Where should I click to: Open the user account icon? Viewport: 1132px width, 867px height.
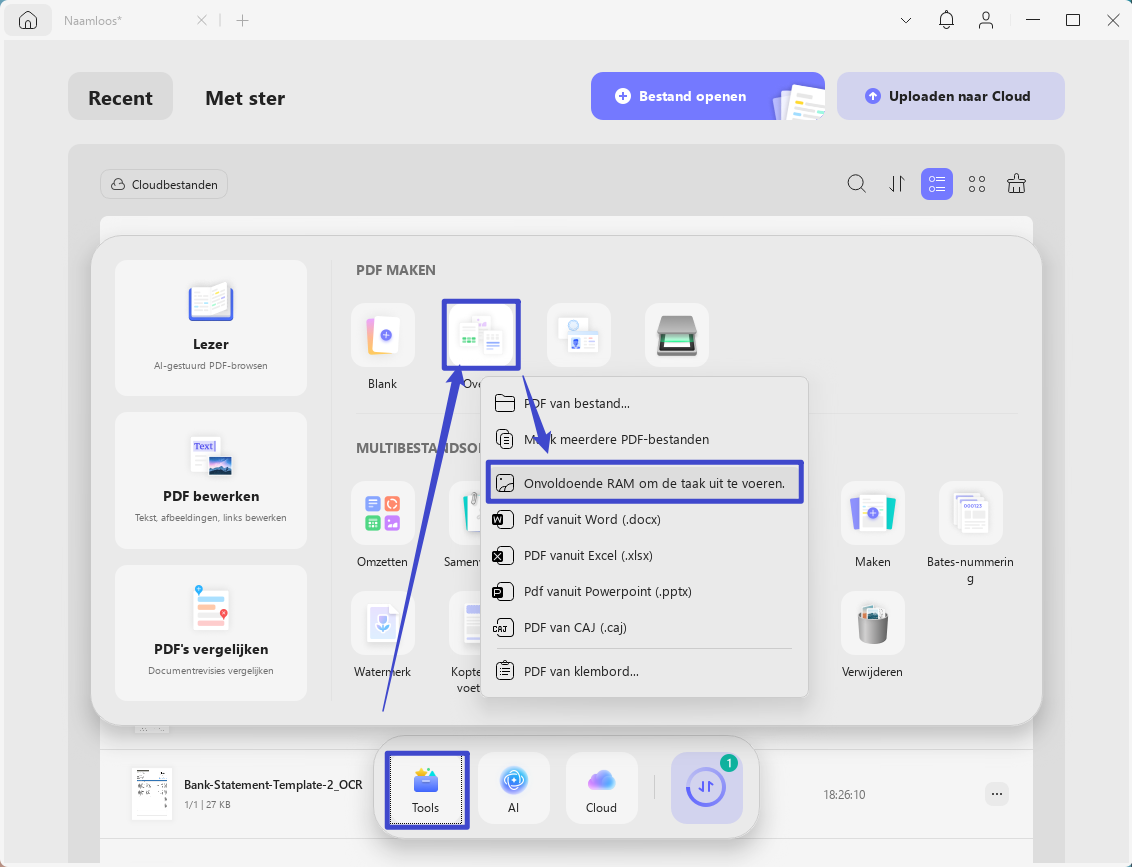click(x=985, y=20)
